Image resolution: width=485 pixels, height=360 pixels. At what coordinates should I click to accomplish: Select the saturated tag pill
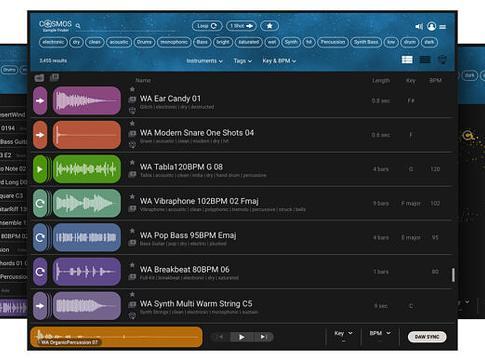[249, 42]
